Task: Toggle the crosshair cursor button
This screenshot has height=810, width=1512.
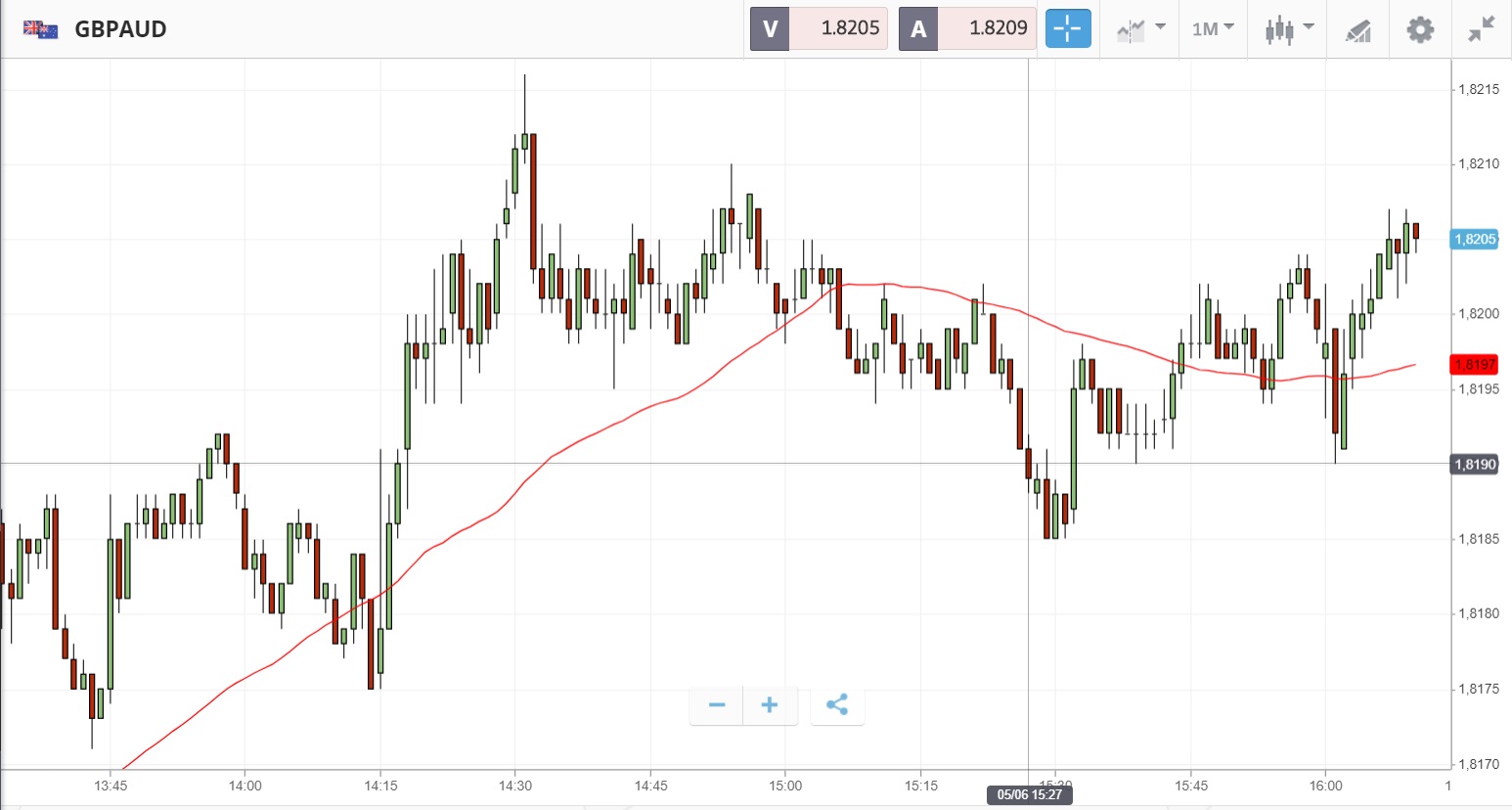Action: 1068,28
